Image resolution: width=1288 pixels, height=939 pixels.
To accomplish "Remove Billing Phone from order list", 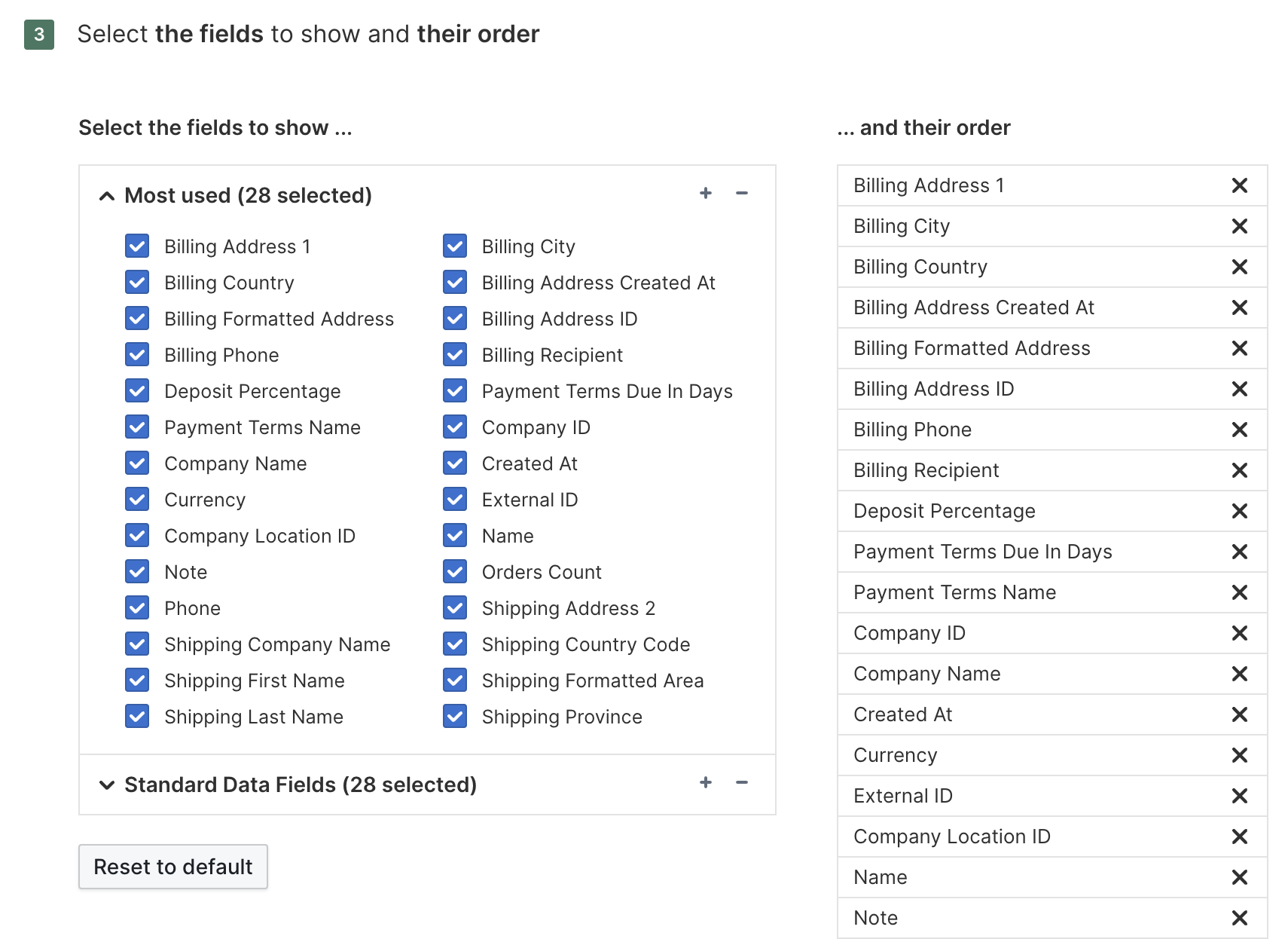I will 1239,430.
